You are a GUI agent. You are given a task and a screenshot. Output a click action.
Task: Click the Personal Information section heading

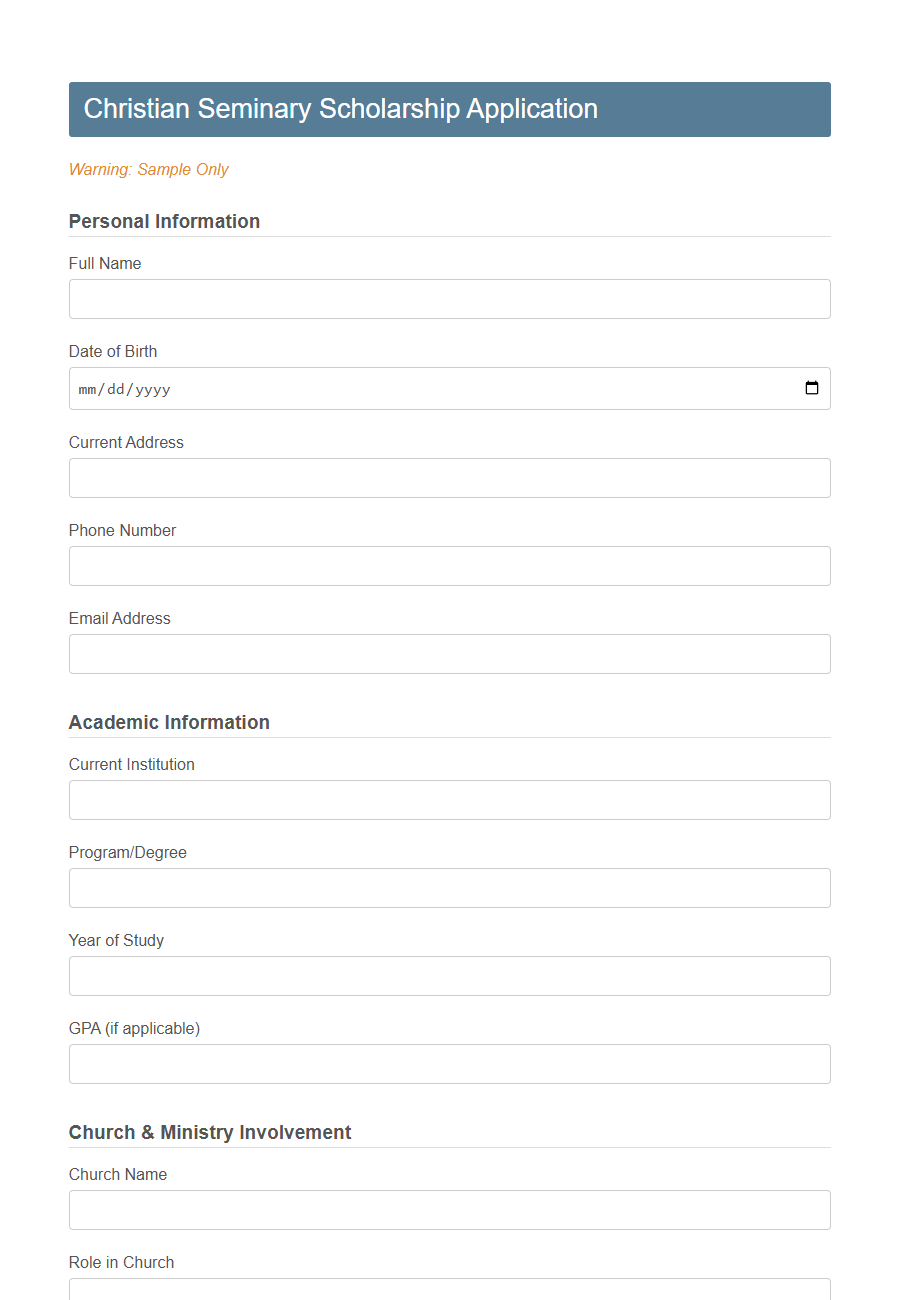[164, 221]
